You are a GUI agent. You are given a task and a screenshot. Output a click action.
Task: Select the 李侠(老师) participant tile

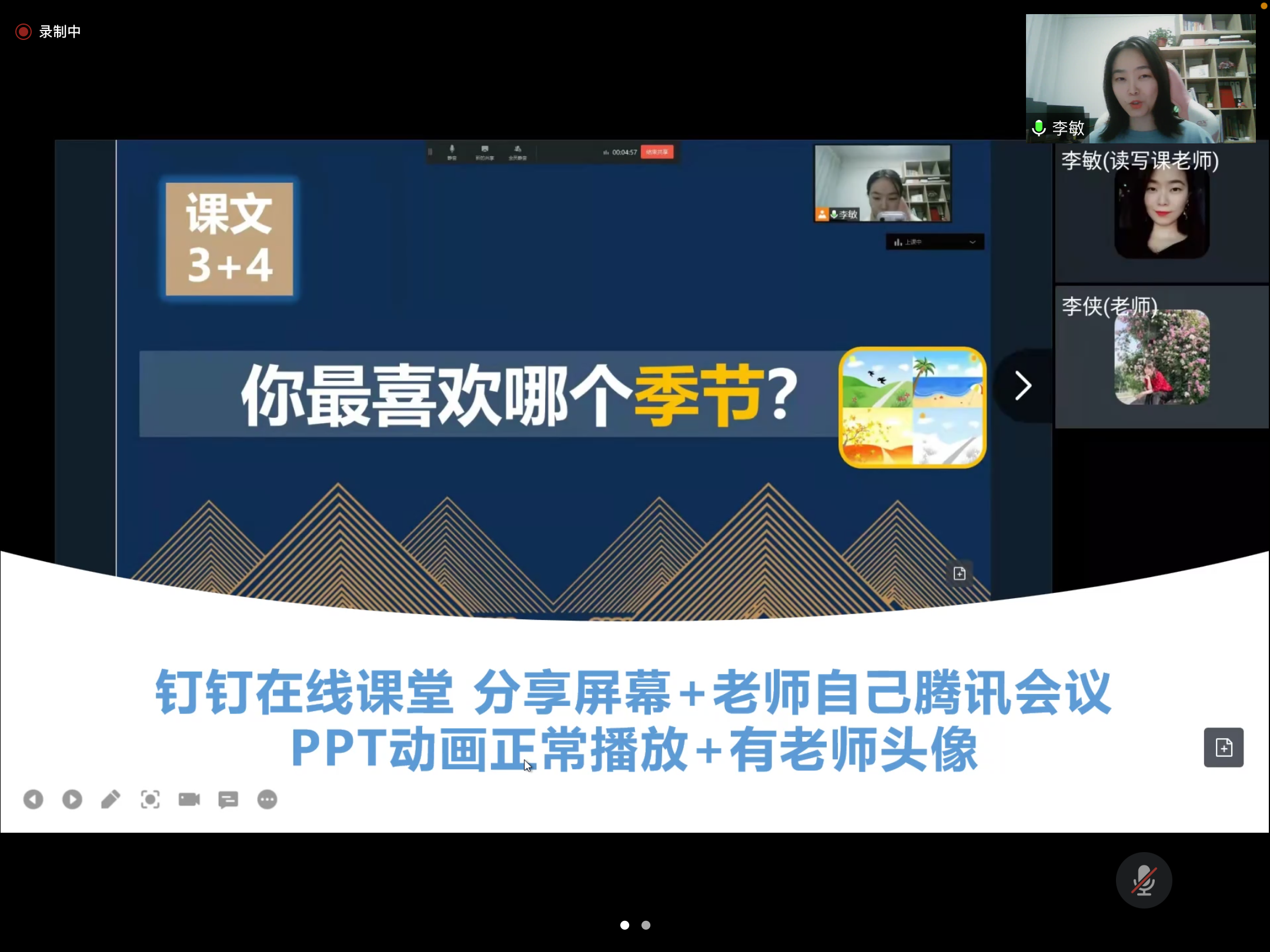click(1161, 357)
